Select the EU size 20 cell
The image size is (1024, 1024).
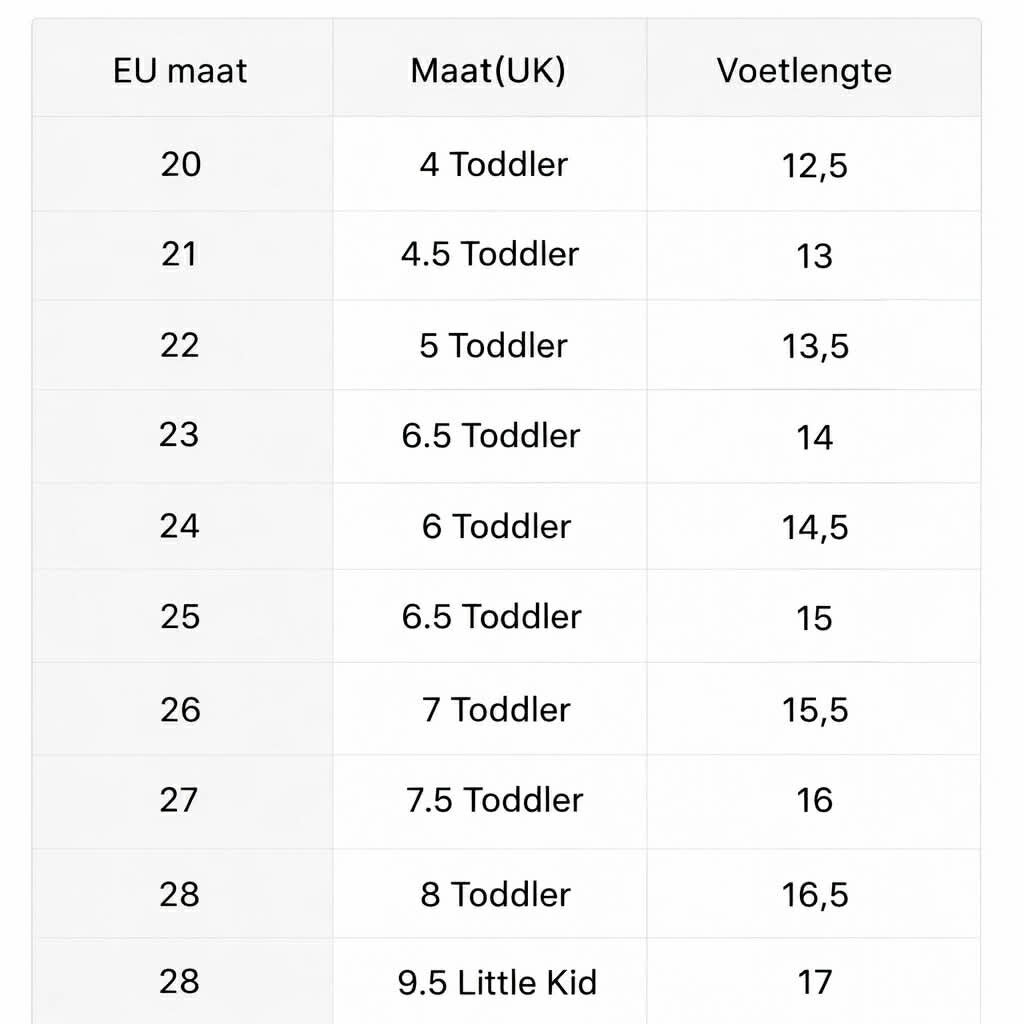pos(181,164)
